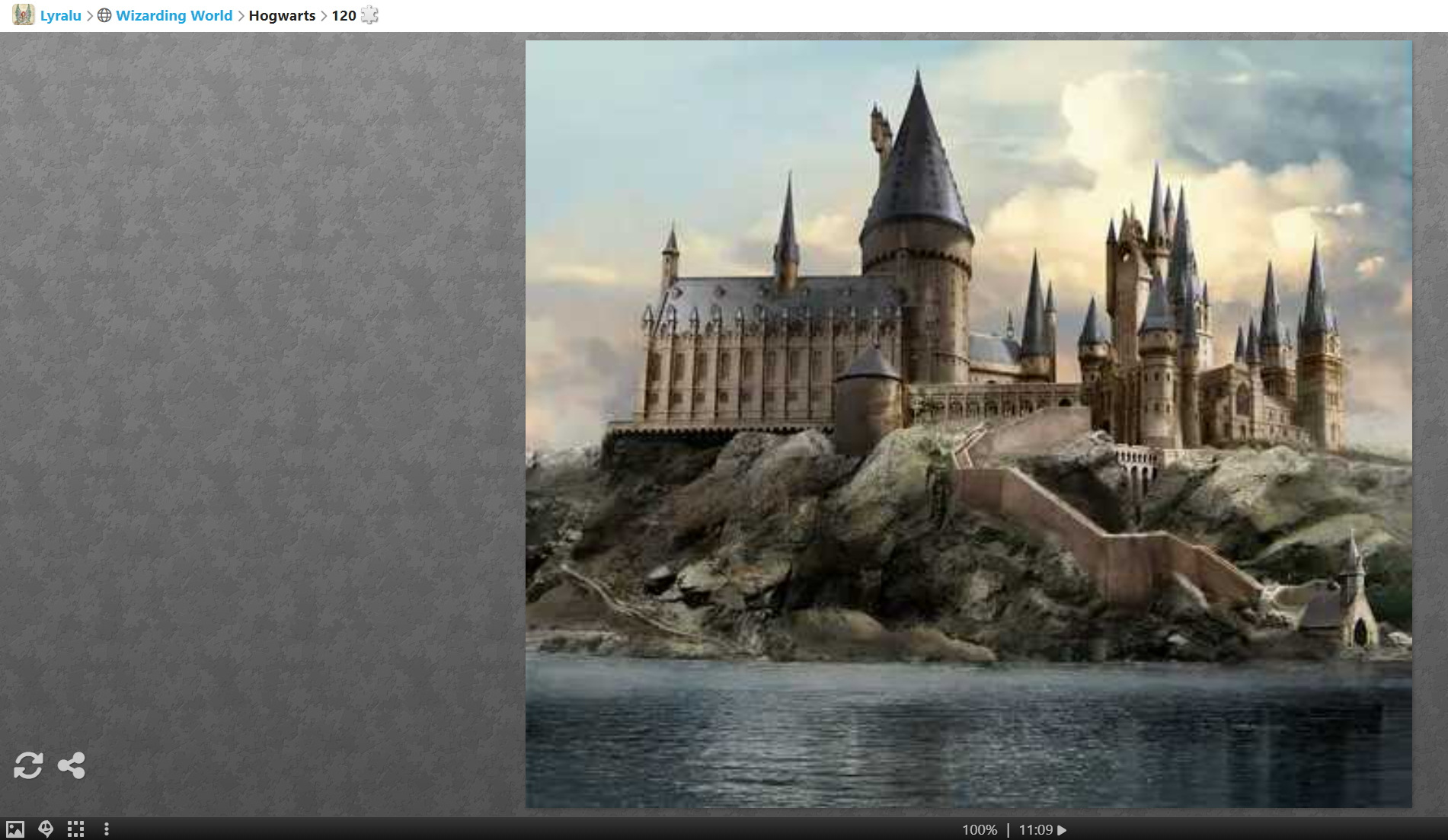Click the 11:09 timer play button
1448x840 pixels.
pyautogui.click(x=1062, y=830)
